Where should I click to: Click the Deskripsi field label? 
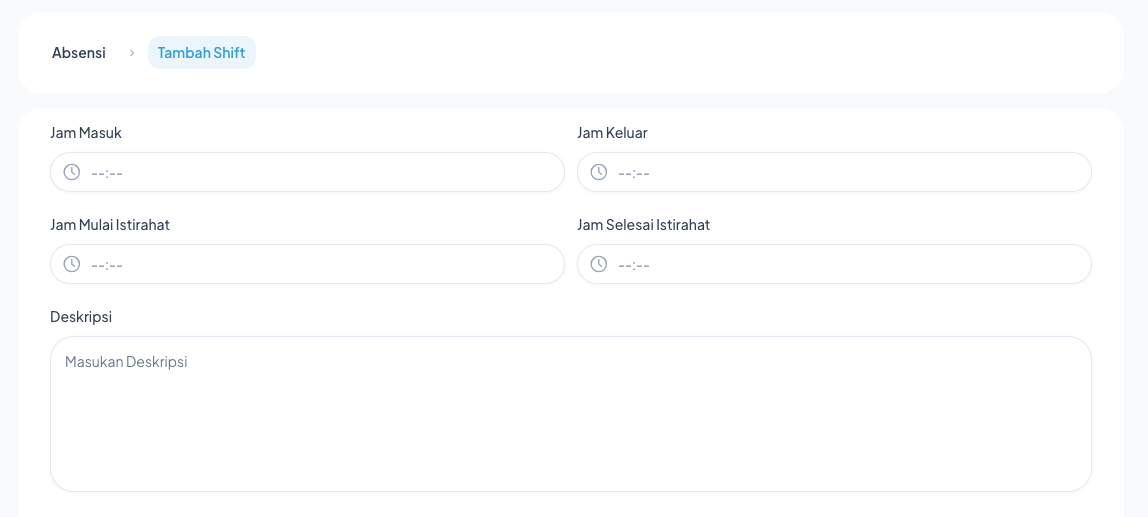pyautogui.click(x=81, y=317)
